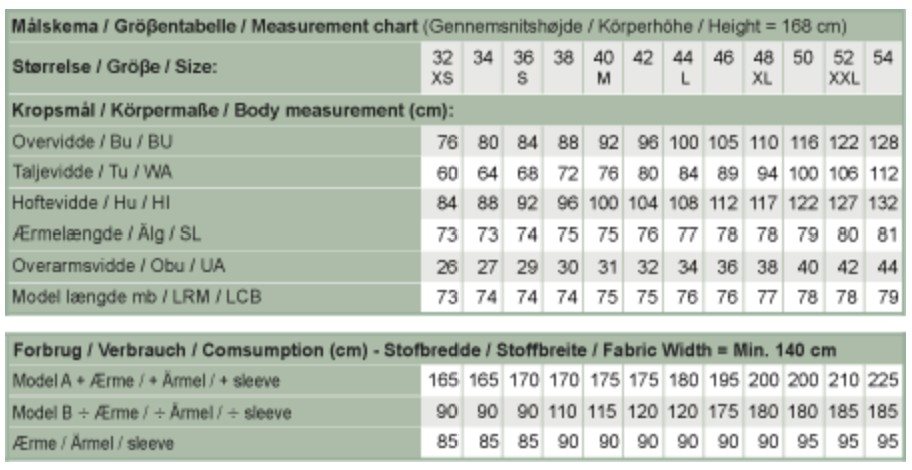Viewport: 912px width, 470px height.
Task: Select the Ærmelængde / Älg / SL row label
Action: [x=106, y=234]
